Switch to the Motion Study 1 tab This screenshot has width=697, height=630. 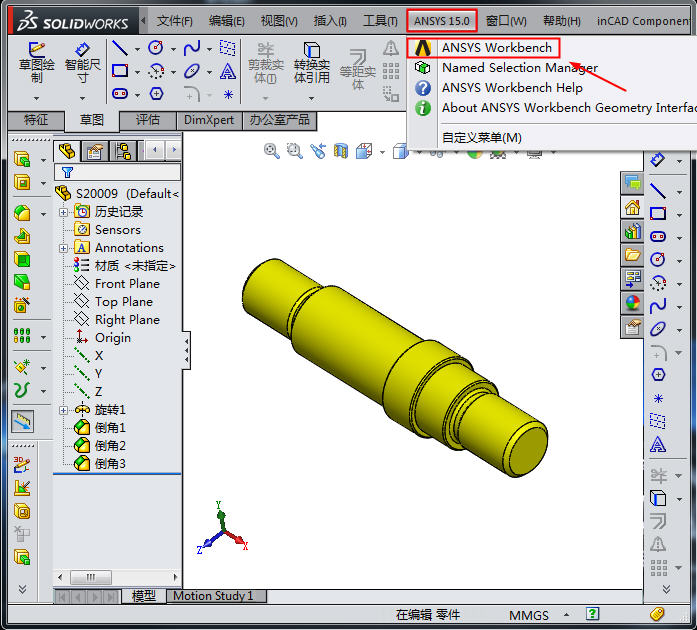[x=213, y=596]
